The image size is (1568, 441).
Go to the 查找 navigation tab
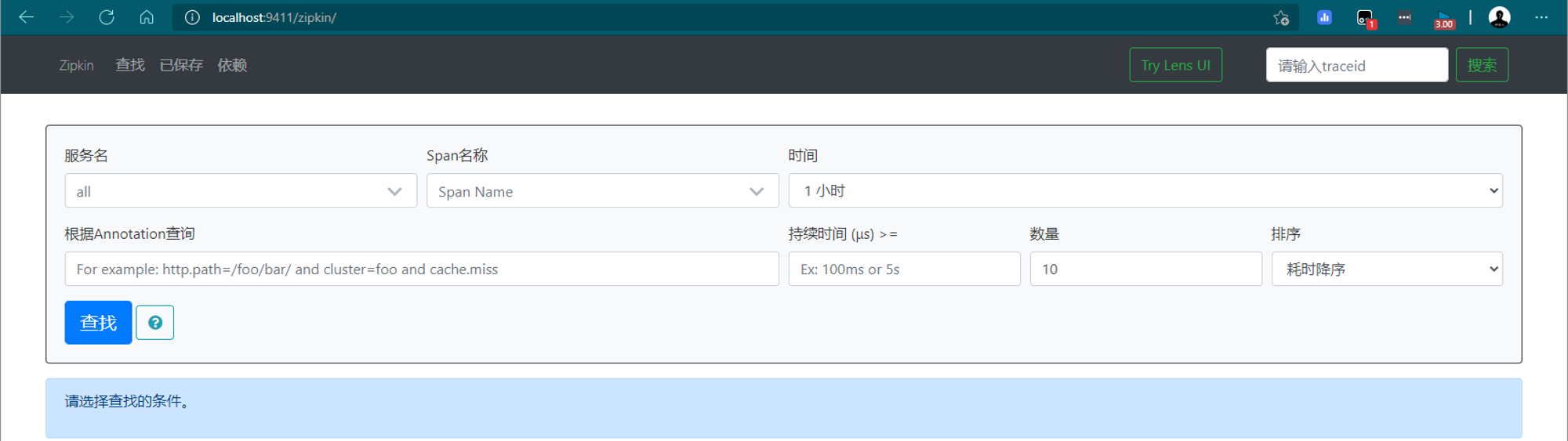(130, 65)
